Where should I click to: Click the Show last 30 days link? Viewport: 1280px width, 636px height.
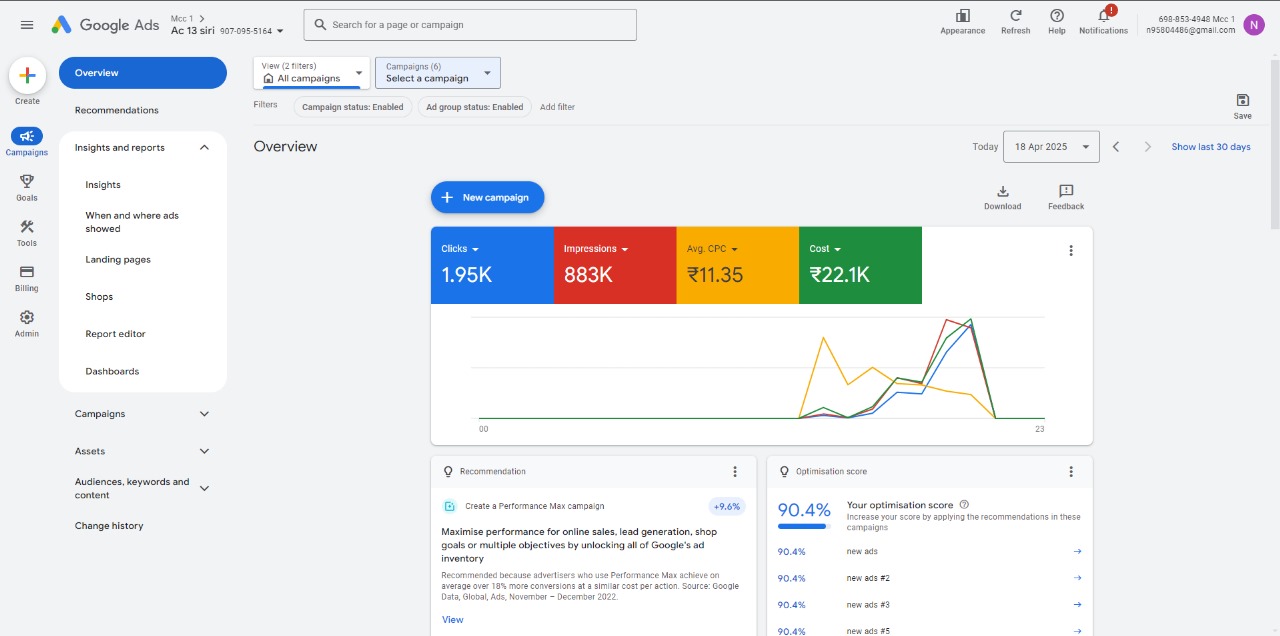click(x=1210, y=147)
